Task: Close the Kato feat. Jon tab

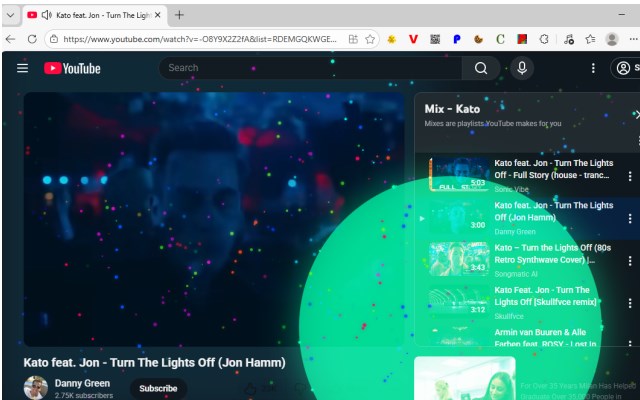Action: coord(158,15)
